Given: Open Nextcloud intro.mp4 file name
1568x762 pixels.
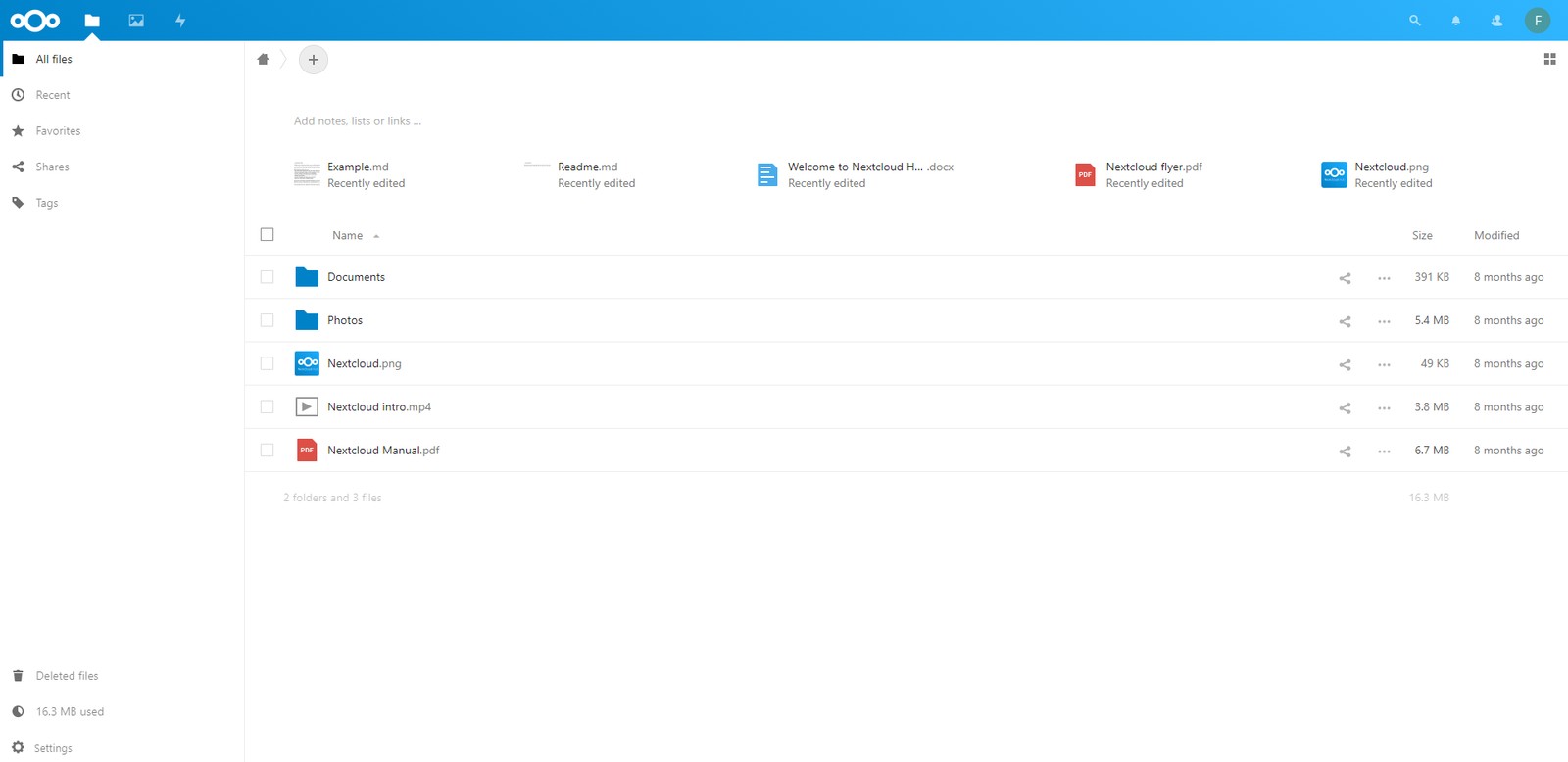Looking at the screenshot, I should [x=379, y=406].
